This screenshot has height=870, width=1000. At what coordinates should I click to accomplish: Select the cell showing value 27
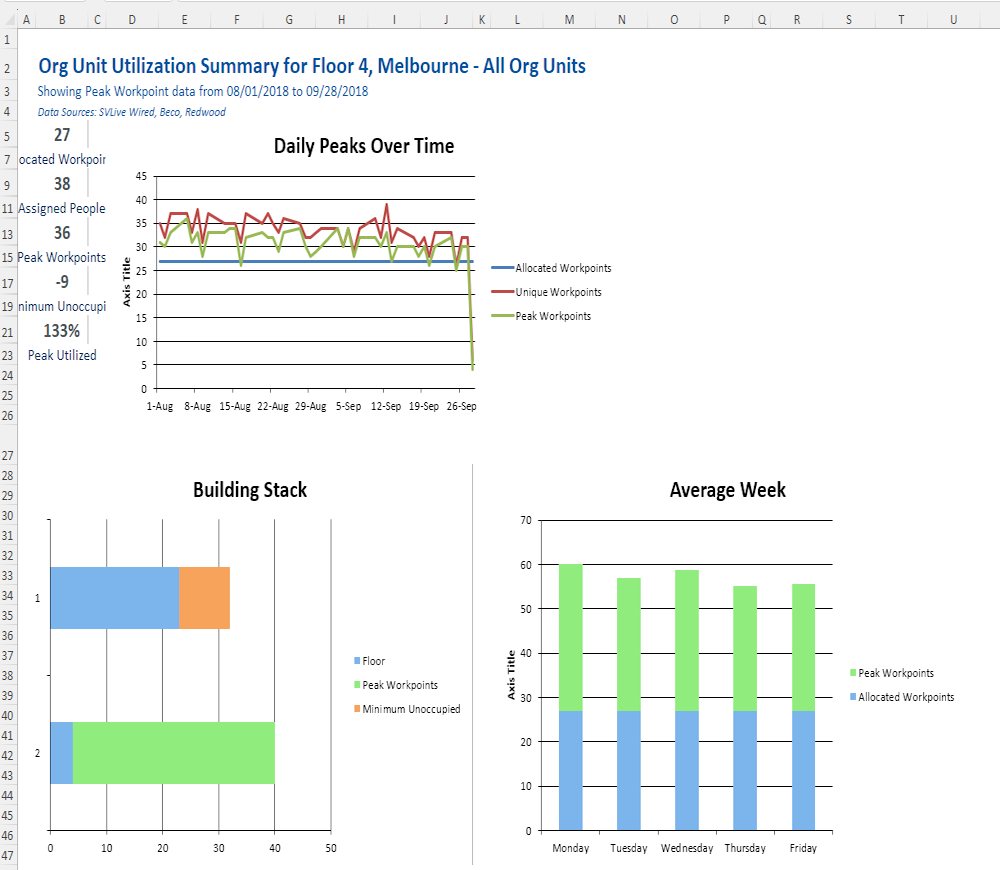point(62,135)
